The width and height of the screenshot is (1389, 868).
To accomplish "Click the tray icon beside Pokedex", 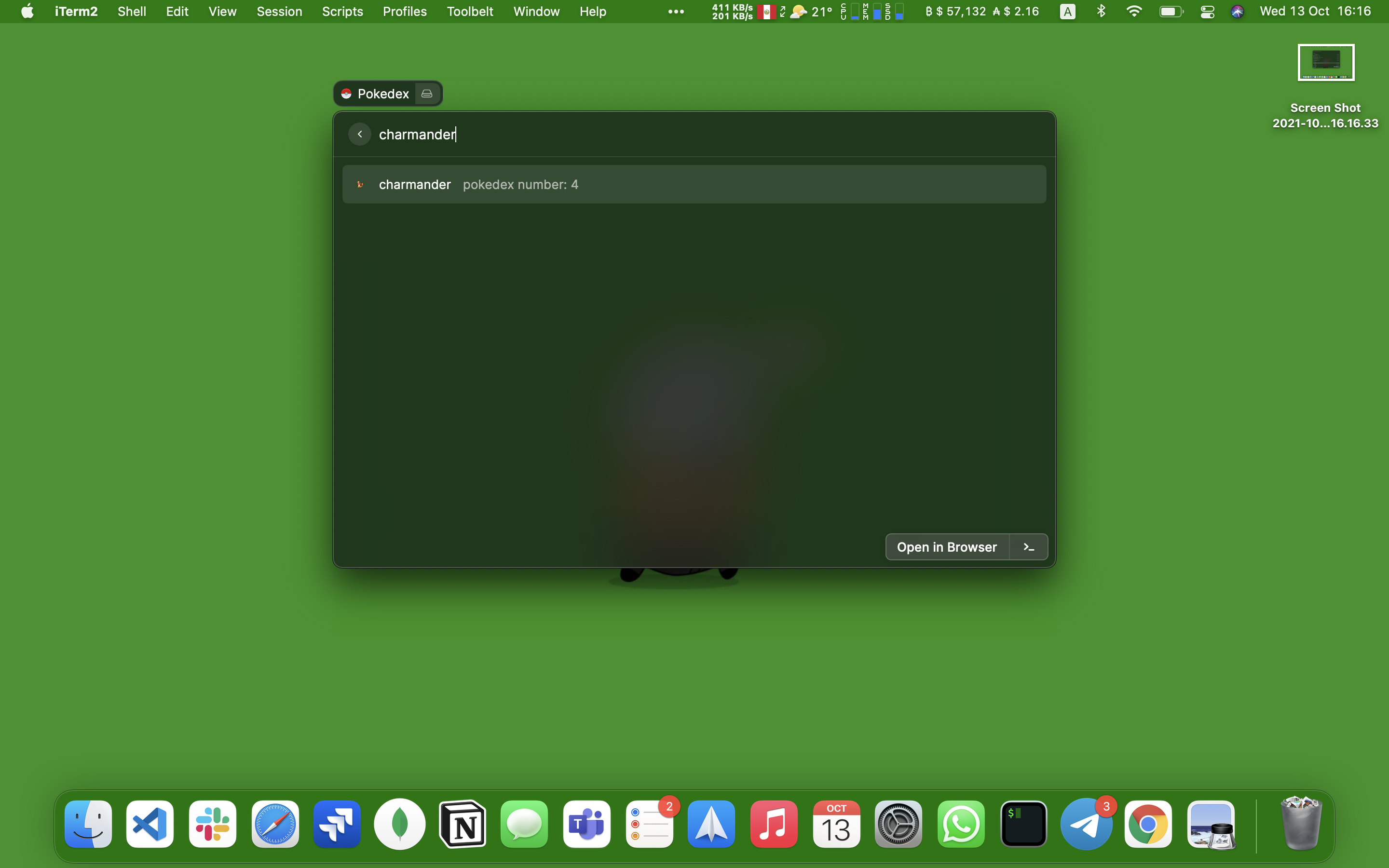I will point(427,94).
